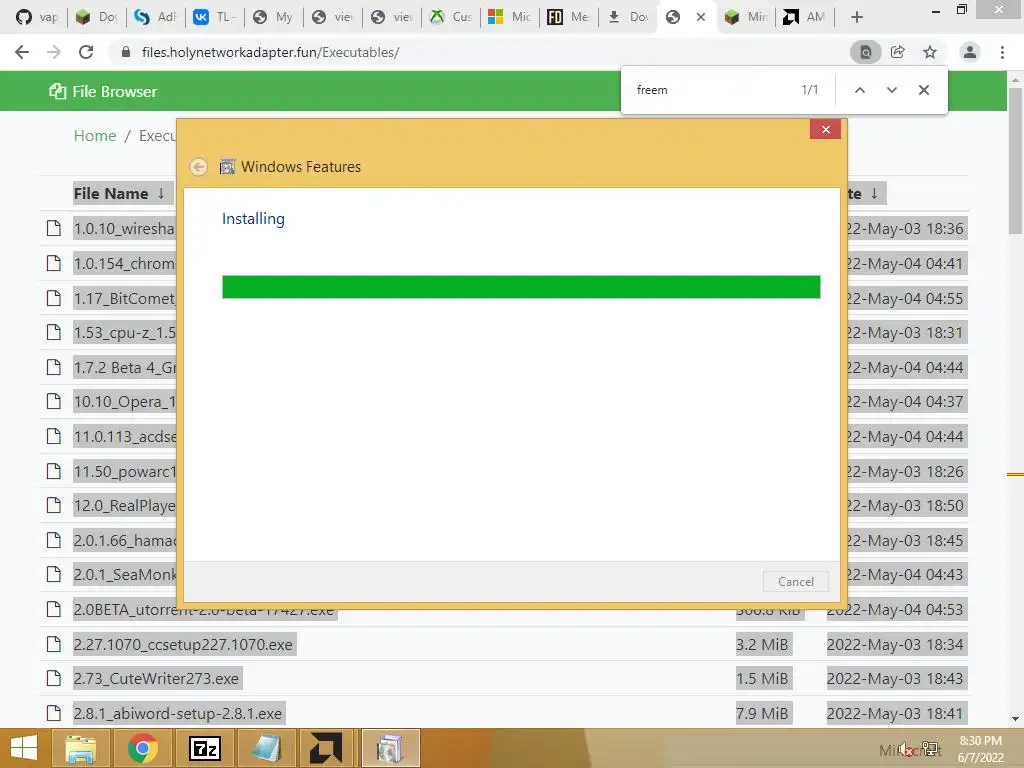The width and height of the screenshot is (1024, 768).
Task: Sort the list by the Date column arrow
Action: [874, 194]
